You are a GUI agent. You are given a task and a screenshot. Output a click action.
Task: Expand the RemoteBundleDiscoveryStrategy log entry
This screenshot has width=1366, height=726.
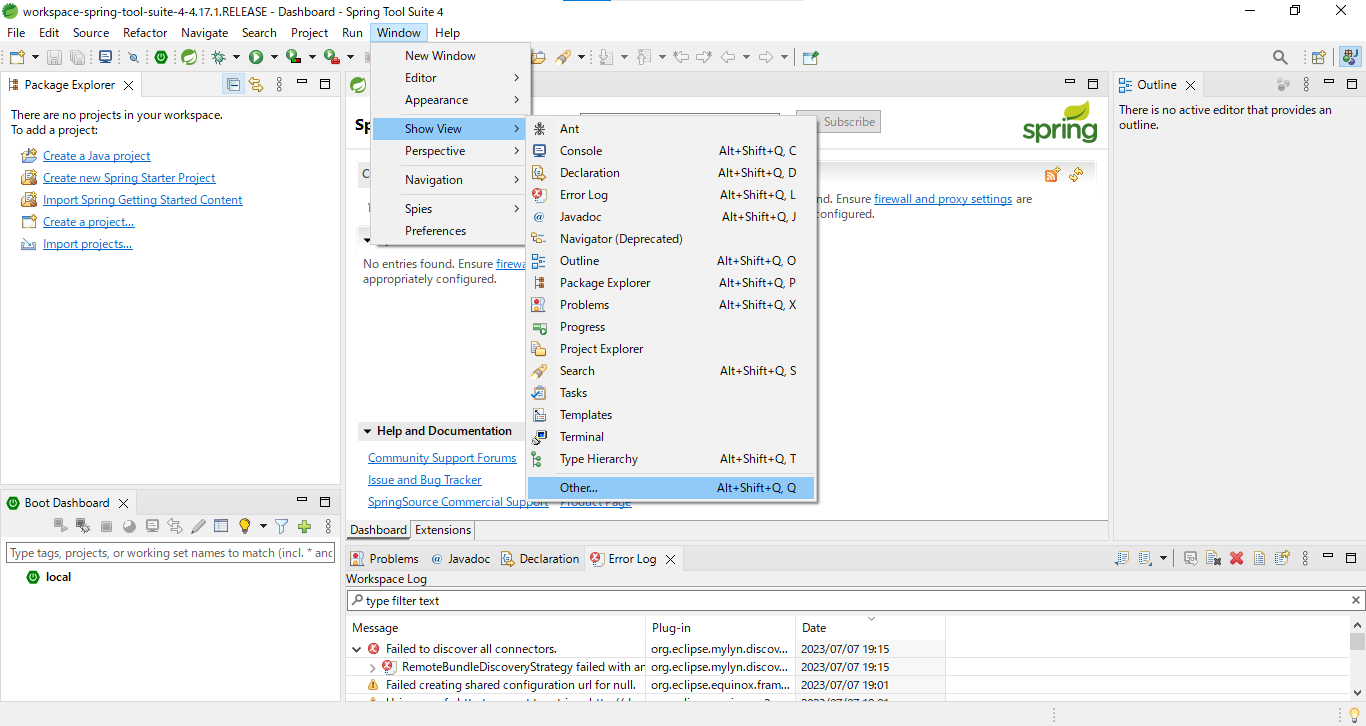pyautogui.click(x=373, y=667)
